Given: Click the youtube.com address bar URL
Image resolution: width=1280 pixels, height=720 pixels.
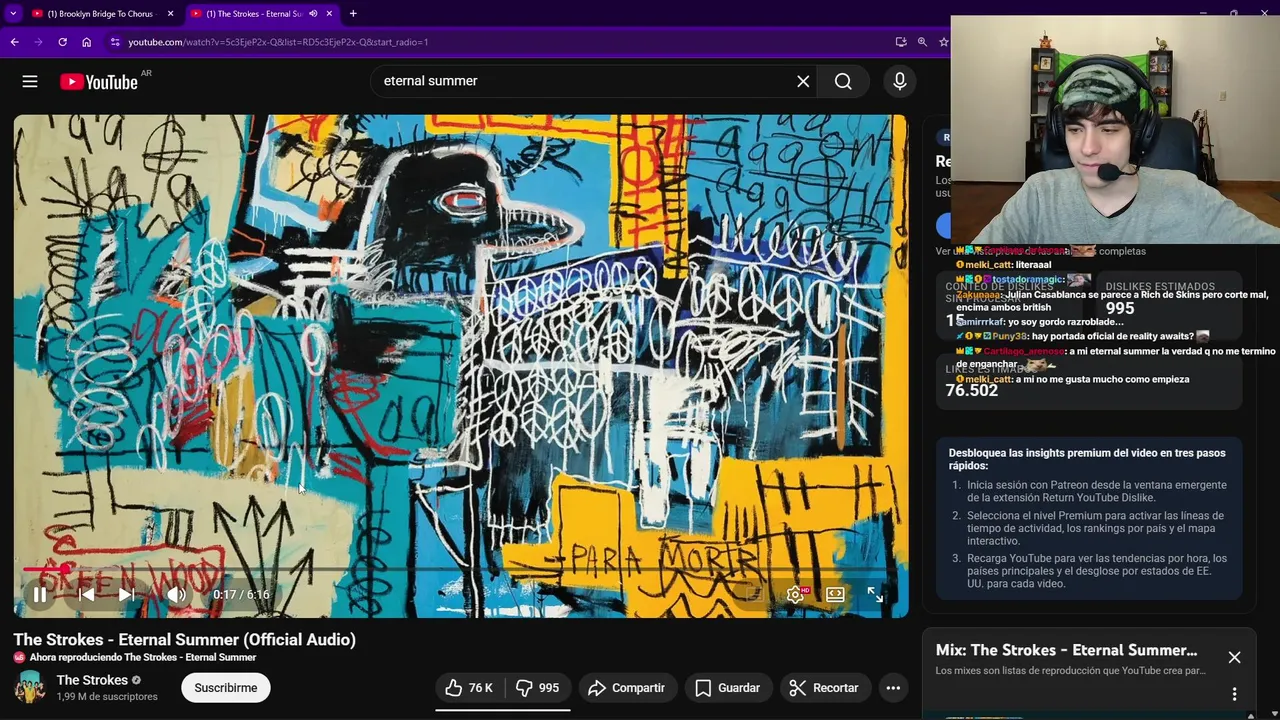Looking at the screenshot, I should (x=278, y=42).
